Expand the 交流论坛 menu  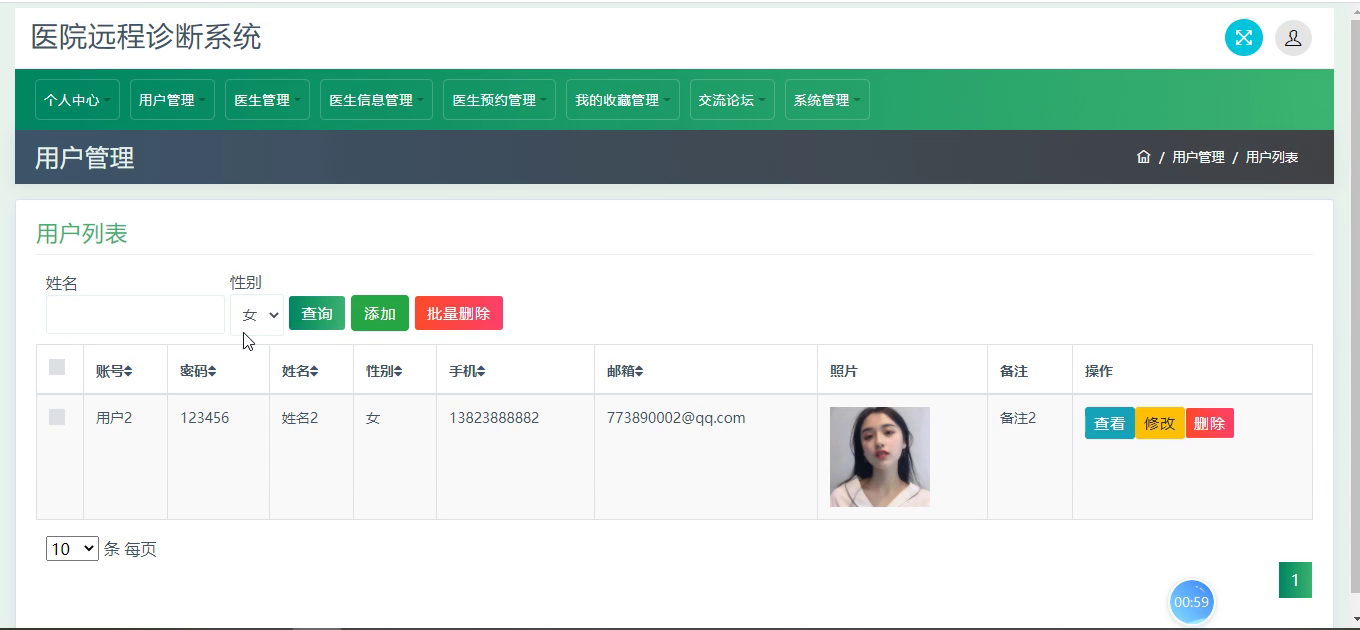tap(732, 100)
